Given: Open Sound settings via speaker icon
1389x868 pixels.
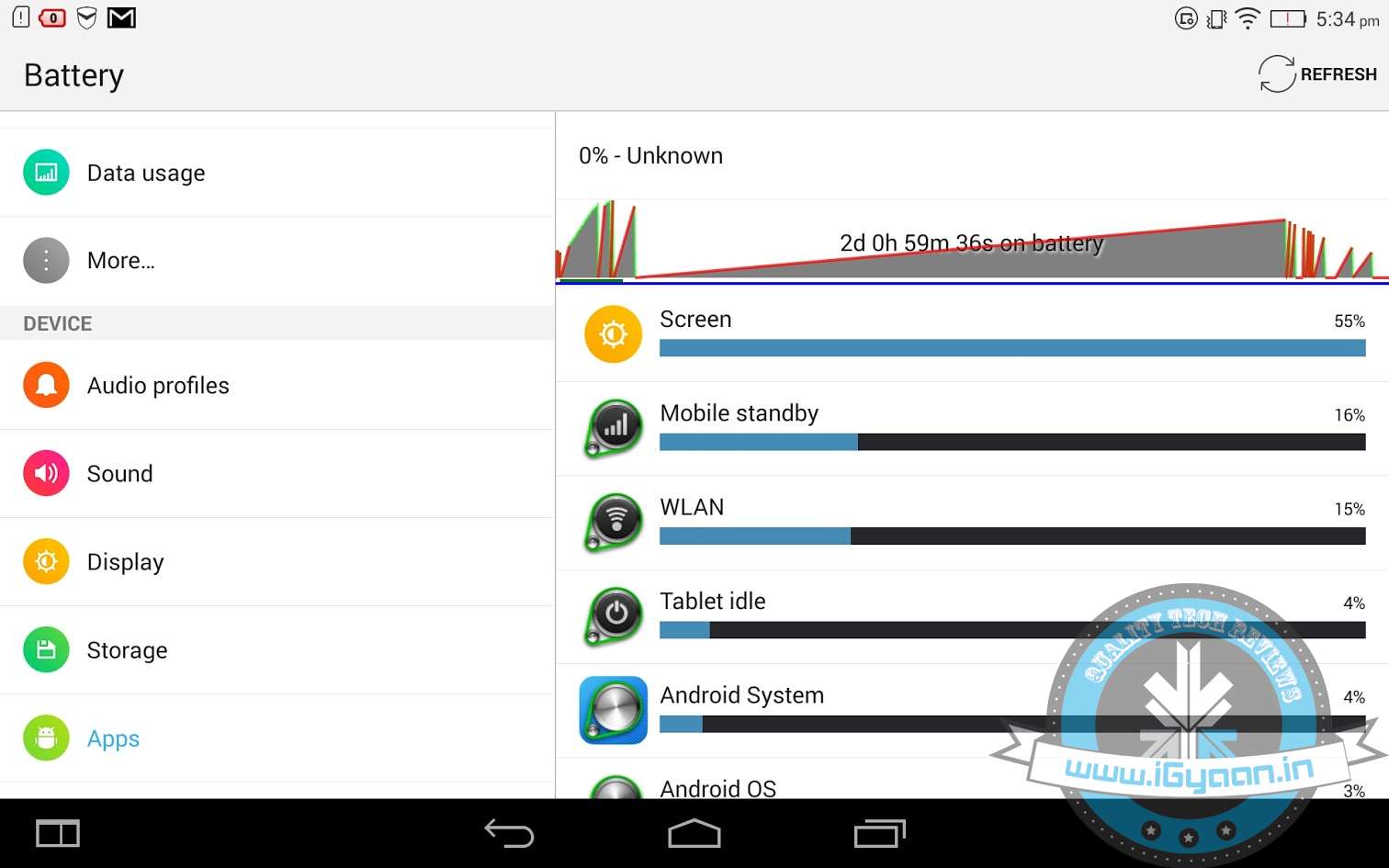Looking at the screenshot, I should point(46,474).
